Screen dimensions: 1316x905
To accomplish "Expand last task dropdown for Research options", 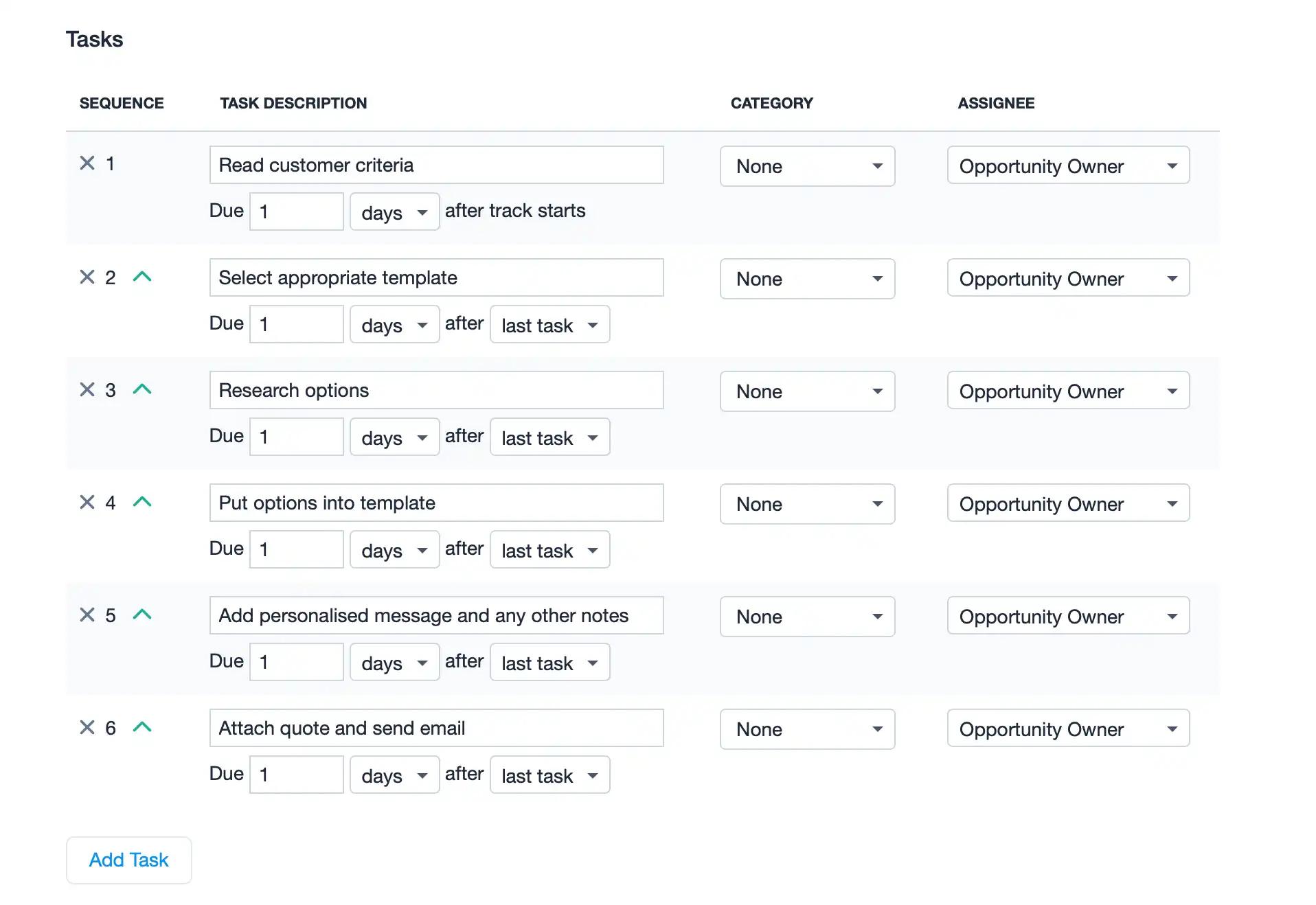I will [549, 437].
